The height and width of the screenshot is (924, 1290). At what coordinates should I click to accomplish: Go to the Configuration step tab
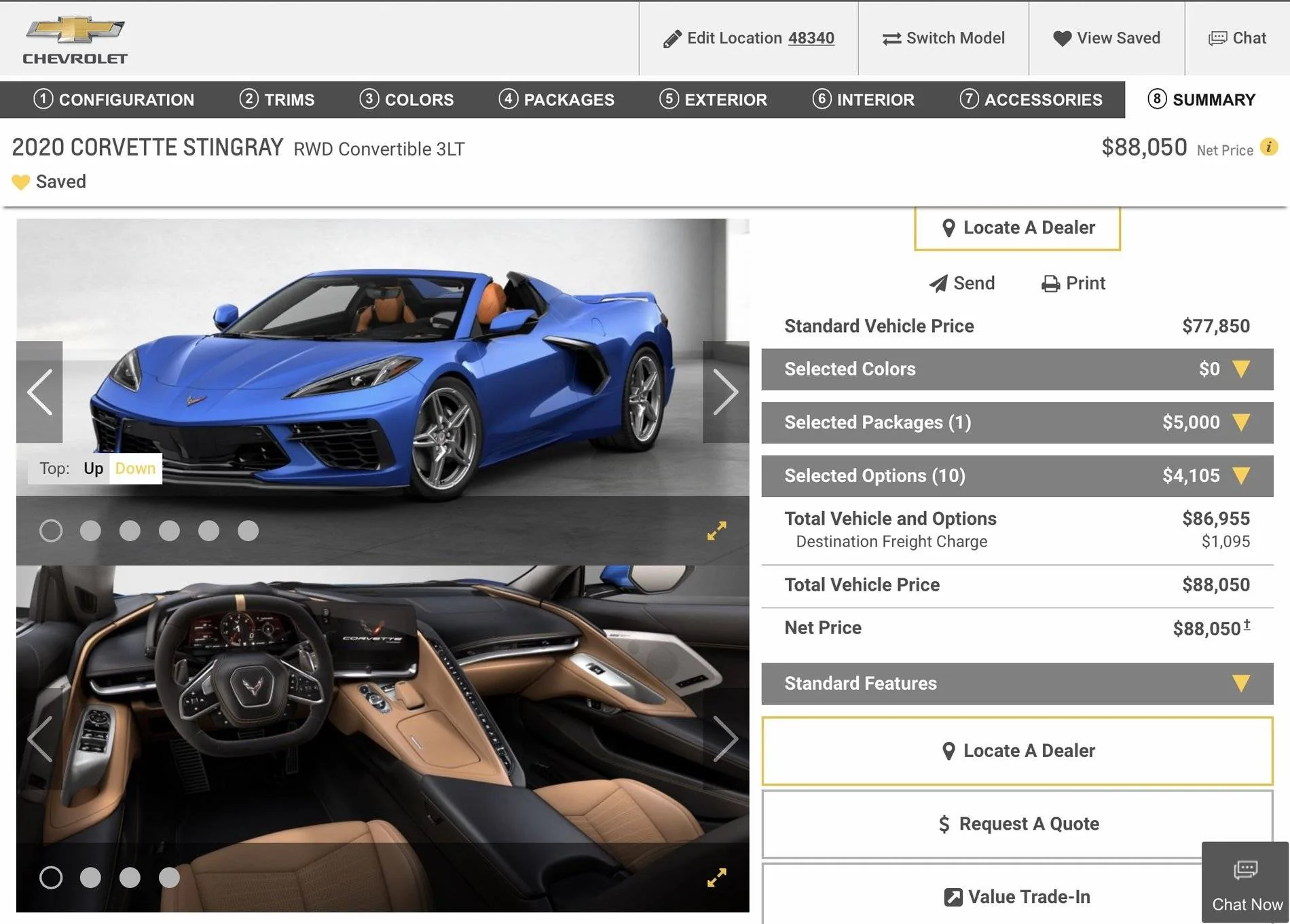[113, 100]
